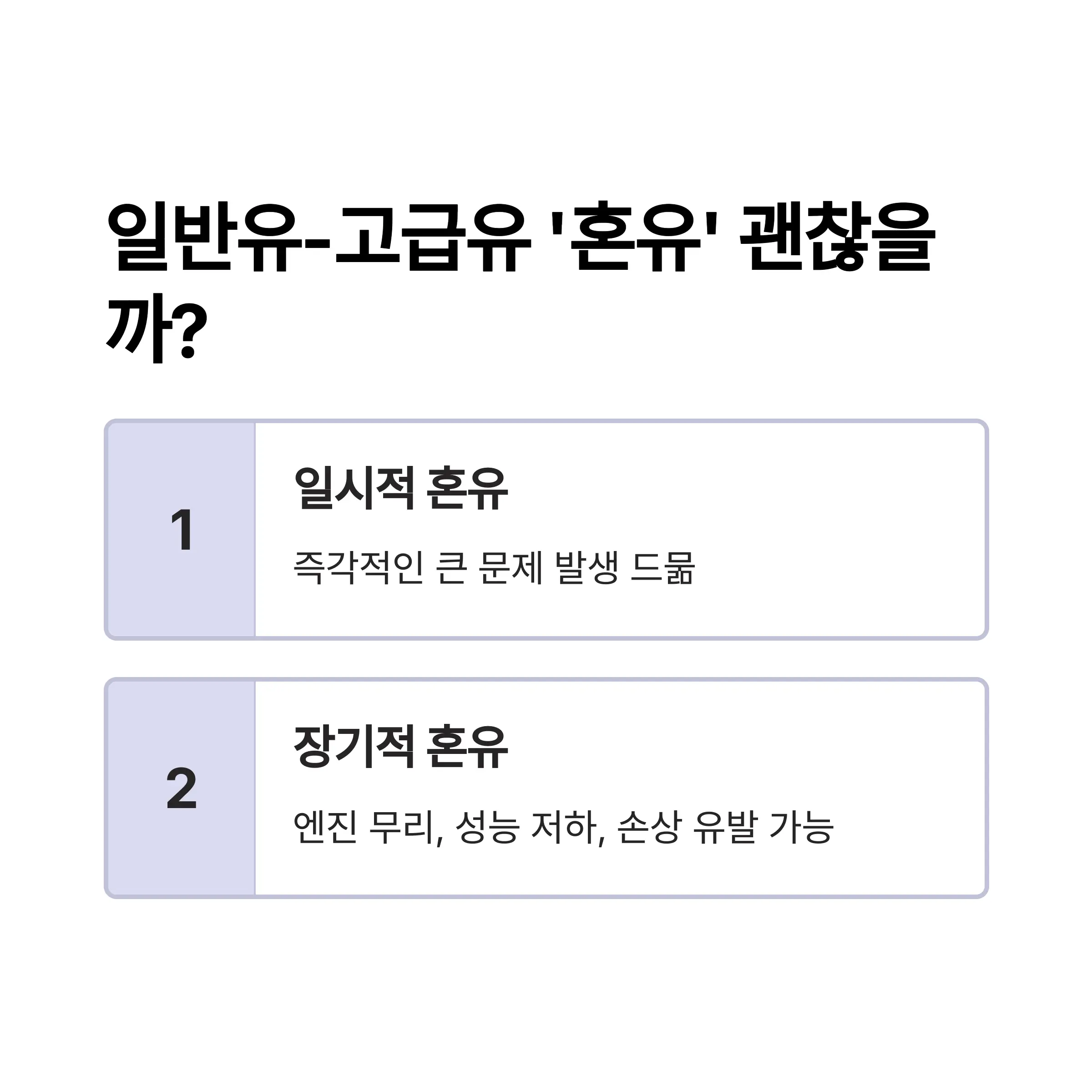Click '까?' on the headline's second line
Viewport: 1092px width, 1092px height.
(x=157, y=329)
